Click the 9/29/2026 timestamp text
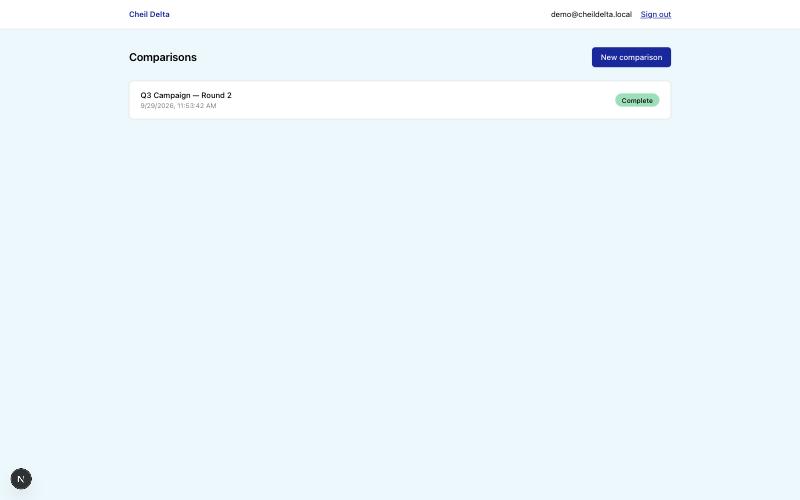The height and width of the screenshot is (500, 800). [178, 106]
